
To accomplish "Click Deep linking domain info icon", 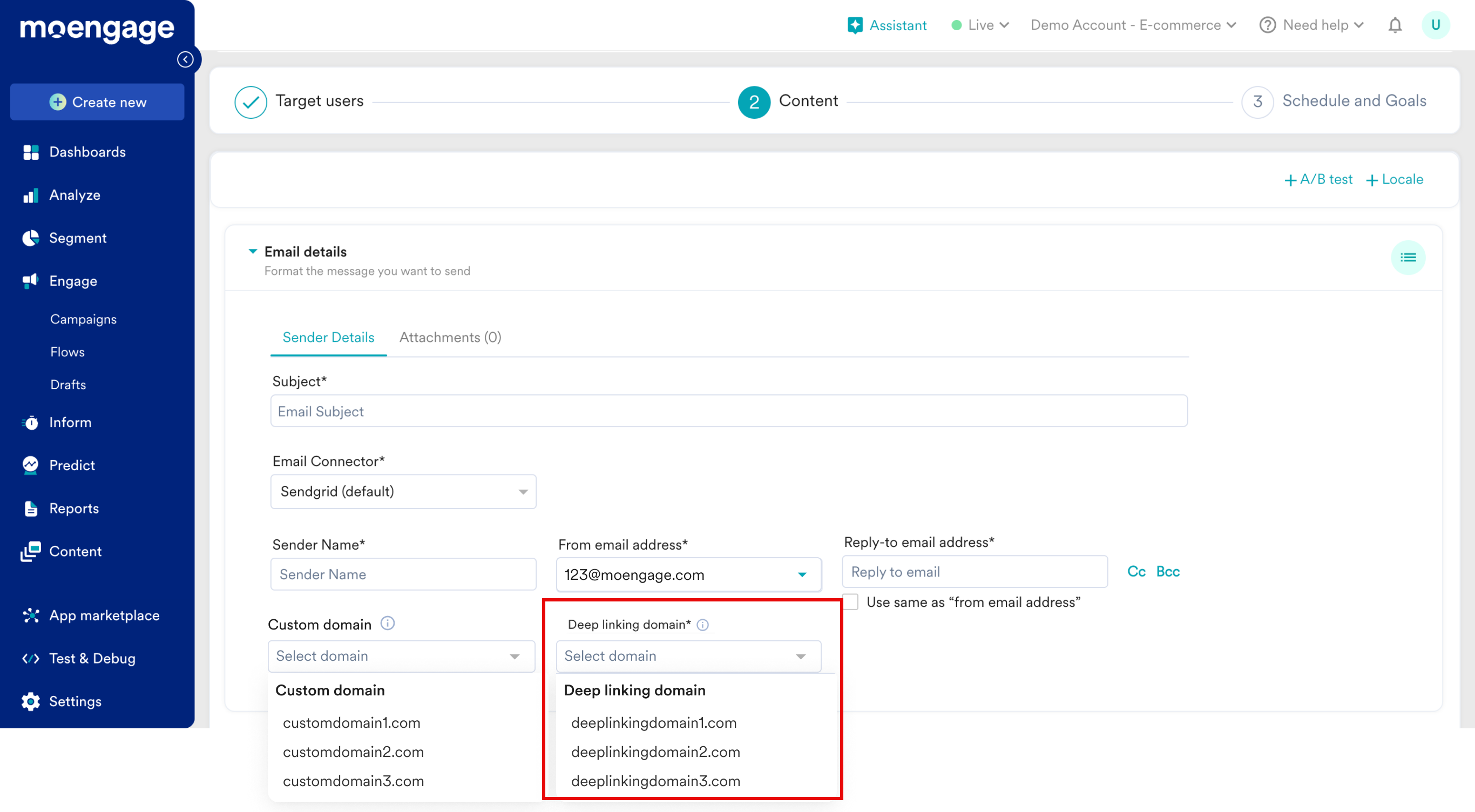I will (702, 625).
